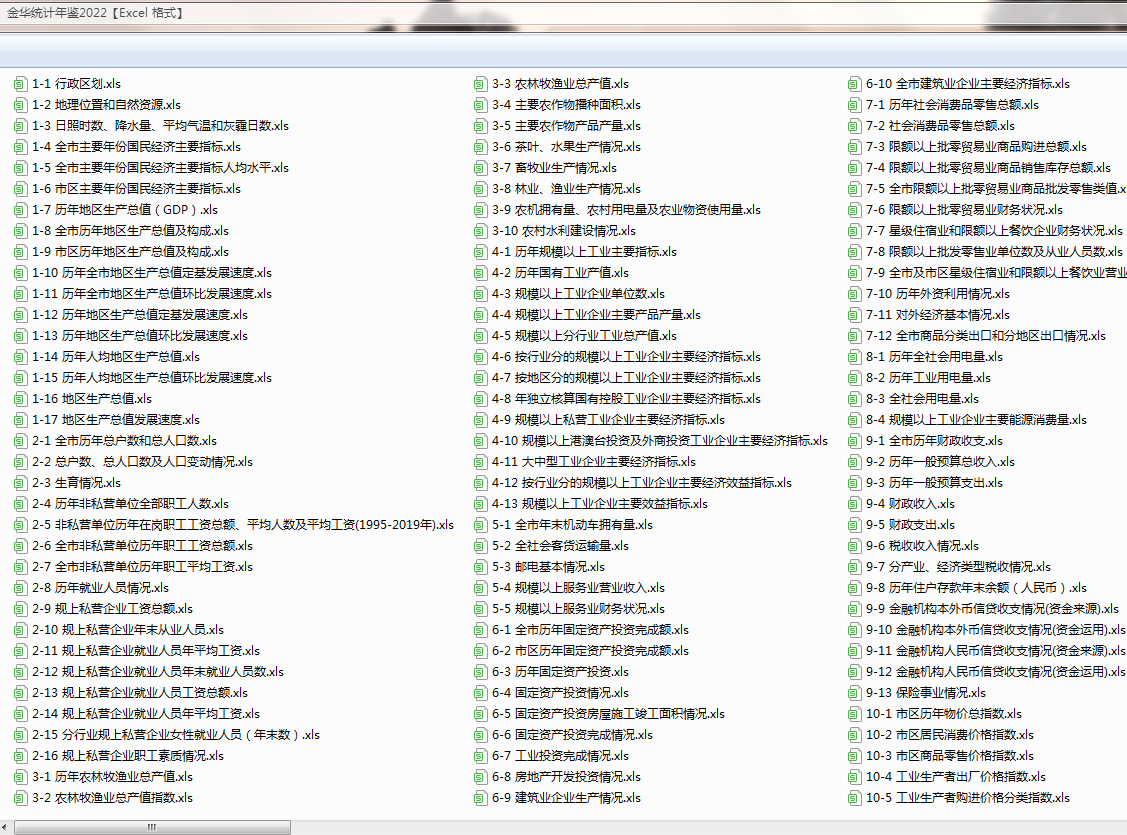Click the file icon for 6-3 历年固定资产投资.xls

tap(480, 673)
